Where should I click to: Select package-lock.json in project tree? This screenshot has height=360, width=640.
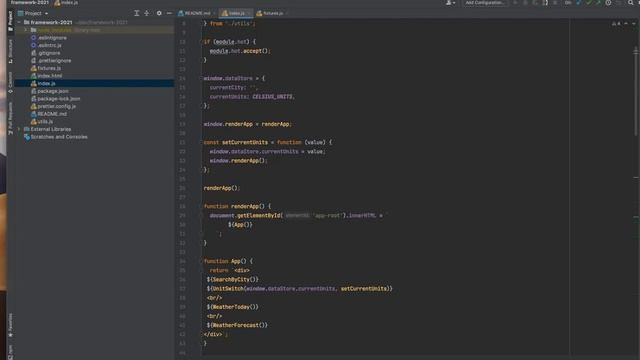click(58, 99)
